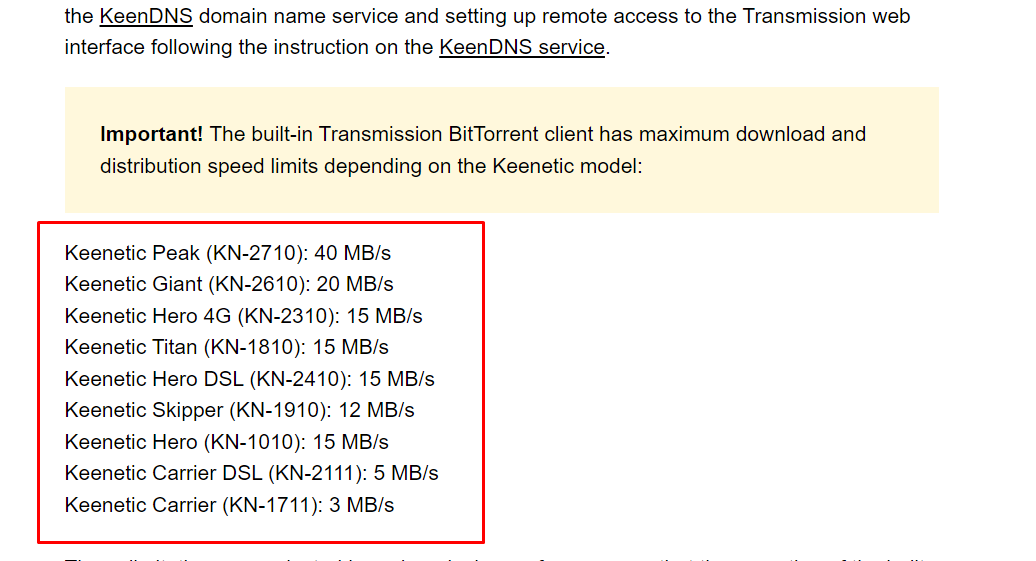The width and height of the screenshot is (1036, 561).
Task: Open the KeenDNS link in first line
Action: tap(146, 16)
